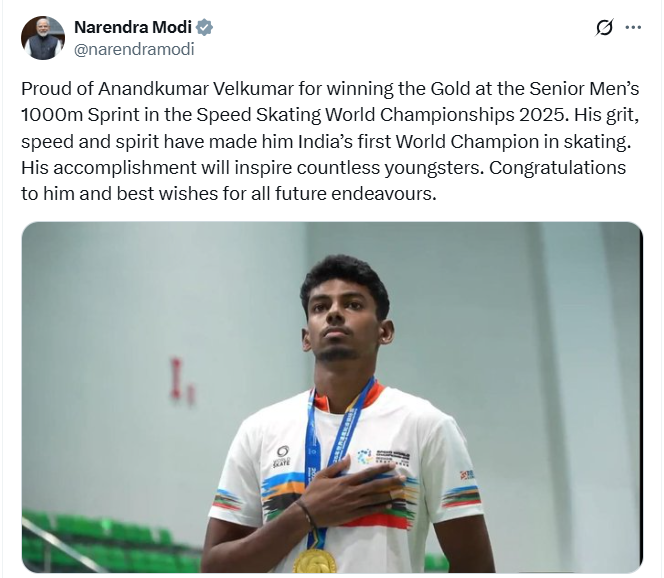Open the three-dot More options menu
Image resolution: width=664 pixels, height=578 pixels.
[633, 28]
